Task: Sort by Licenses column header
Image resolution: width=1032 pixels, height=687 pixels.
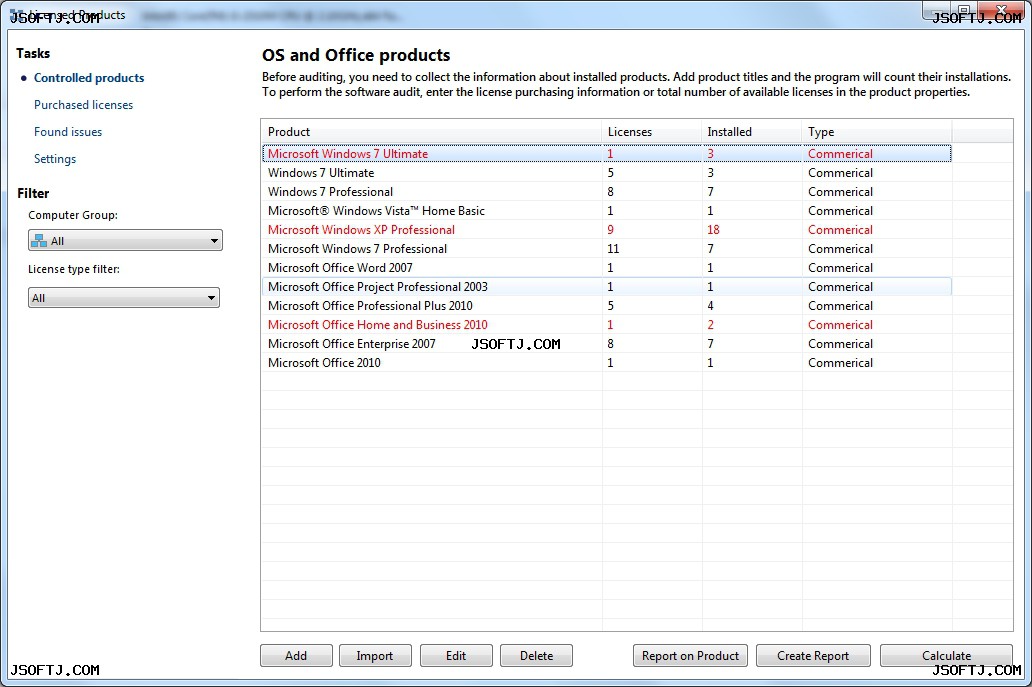Action: (652, 132)
